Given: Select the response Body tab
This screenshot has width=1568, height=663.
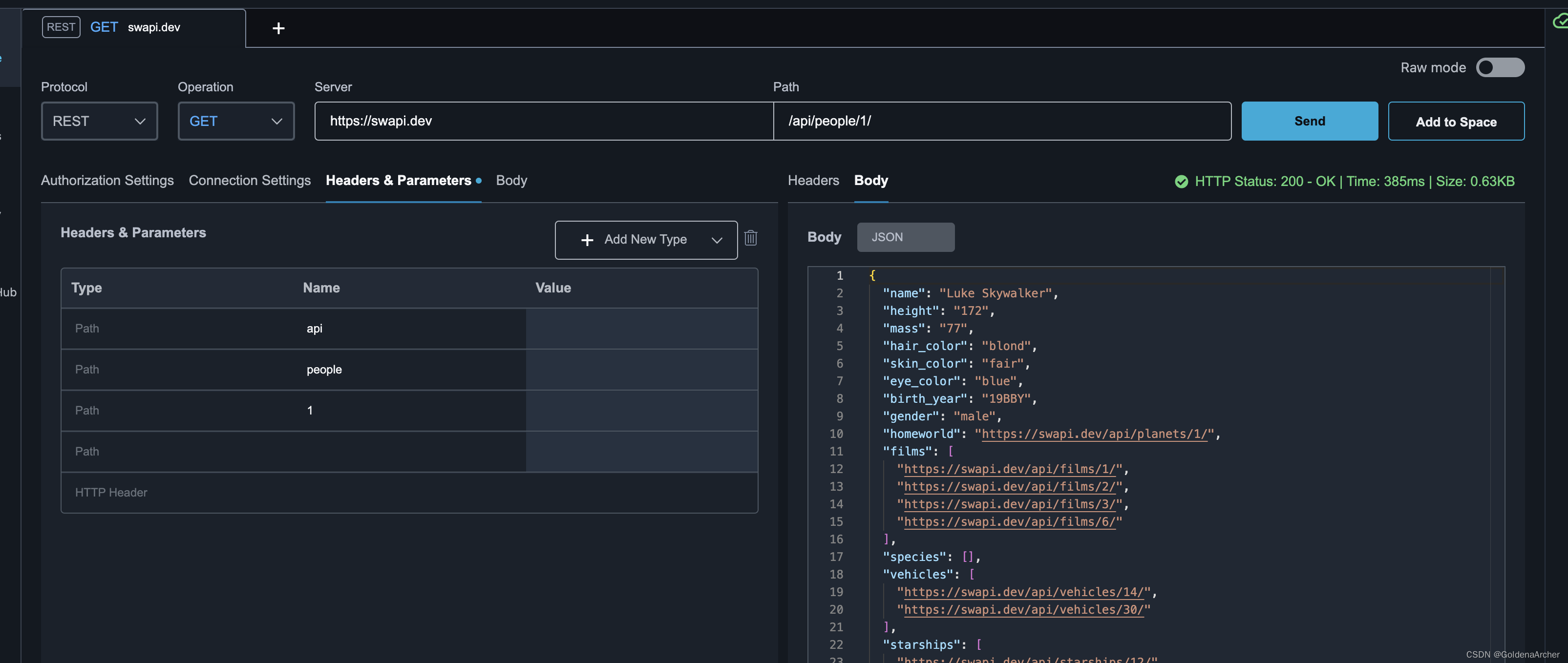Looking at the screenshot, I should [871, 181].
